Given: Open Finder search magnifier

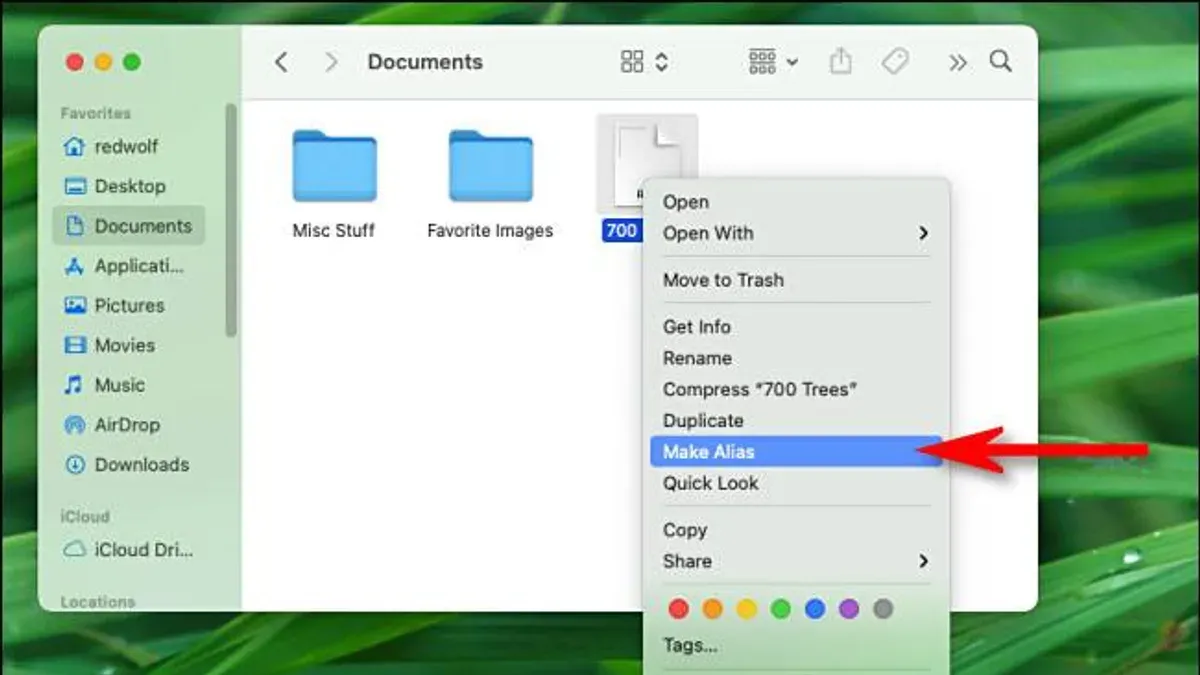Looking at the screenshot, I should point(1001,62).
